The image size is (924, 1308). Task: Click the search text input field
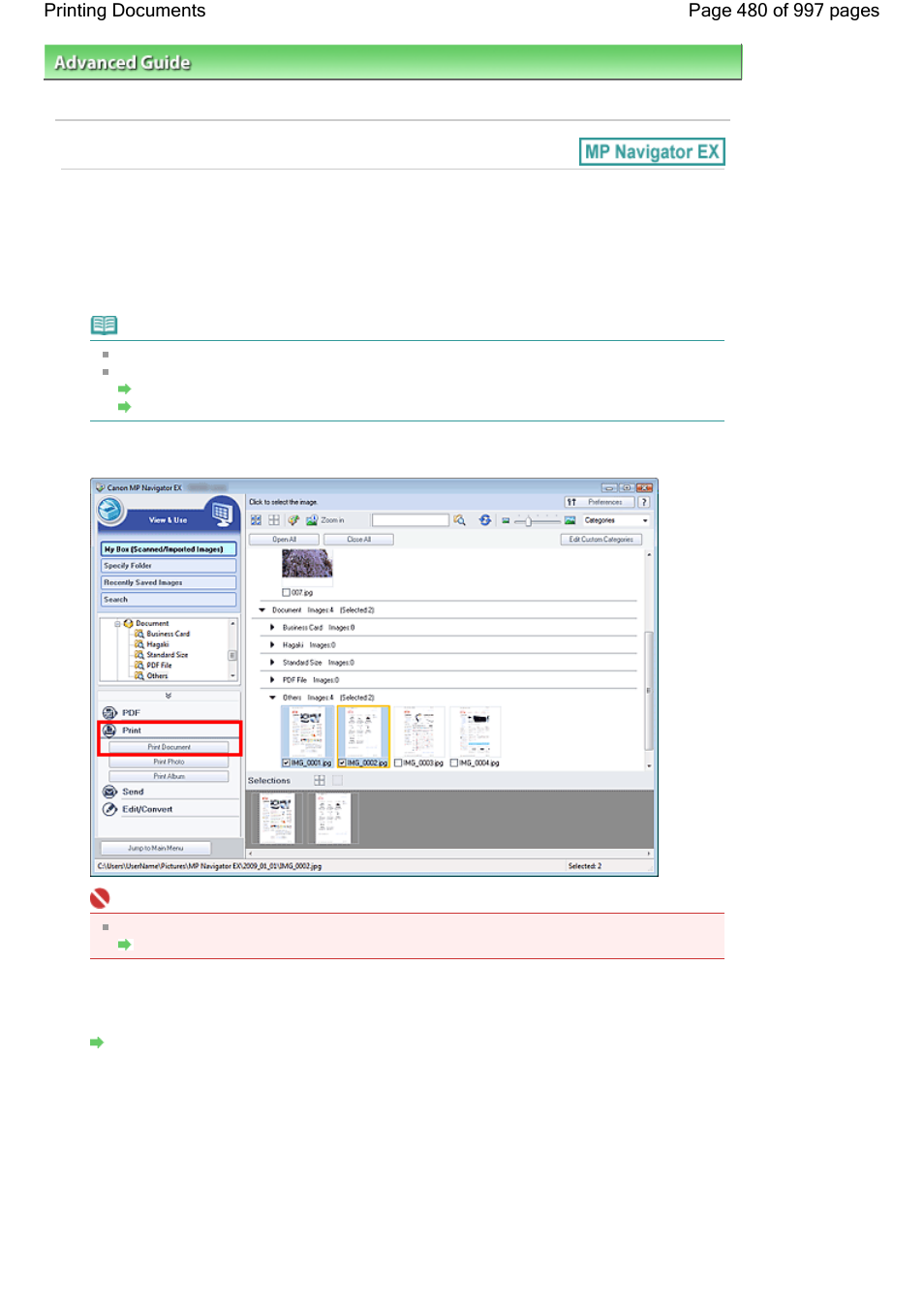[411, 520]
